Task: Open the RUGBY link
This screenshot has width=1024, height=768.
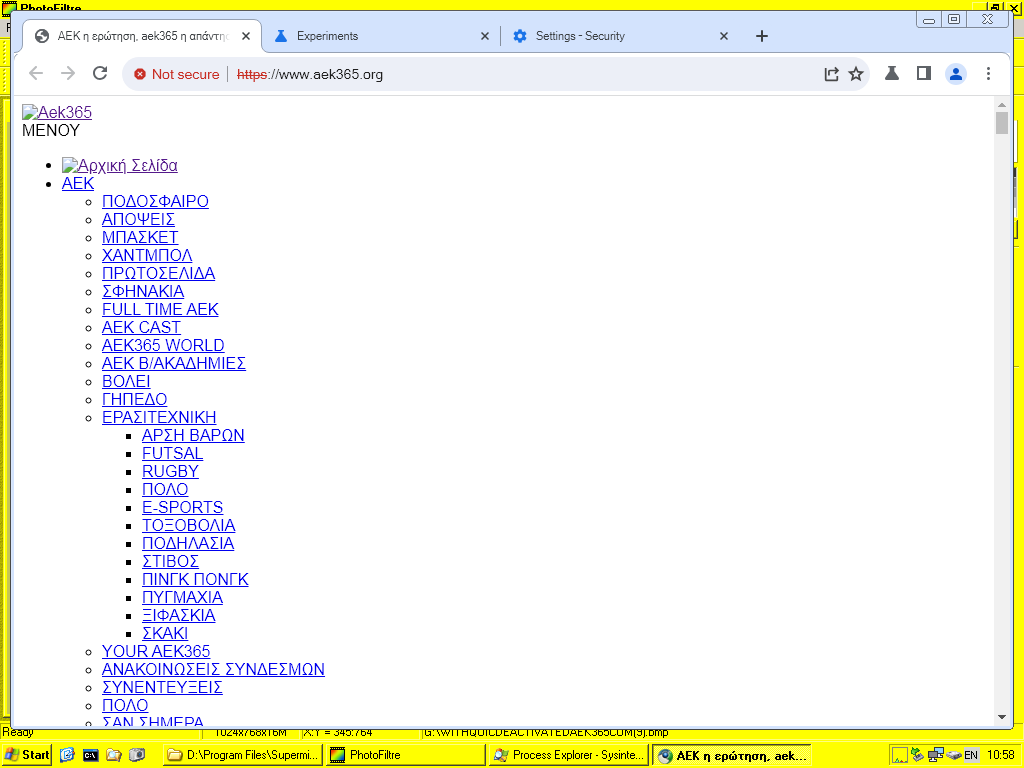Action: 170,472
